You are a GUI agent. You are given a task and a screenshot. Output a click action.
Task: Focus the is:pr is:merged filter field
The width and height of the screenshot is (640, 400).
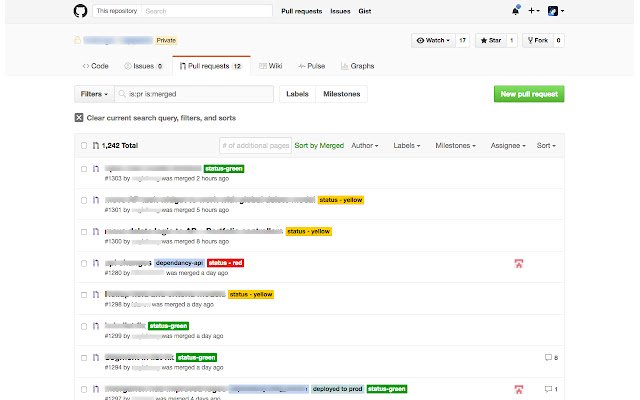(x=194, y=94)
